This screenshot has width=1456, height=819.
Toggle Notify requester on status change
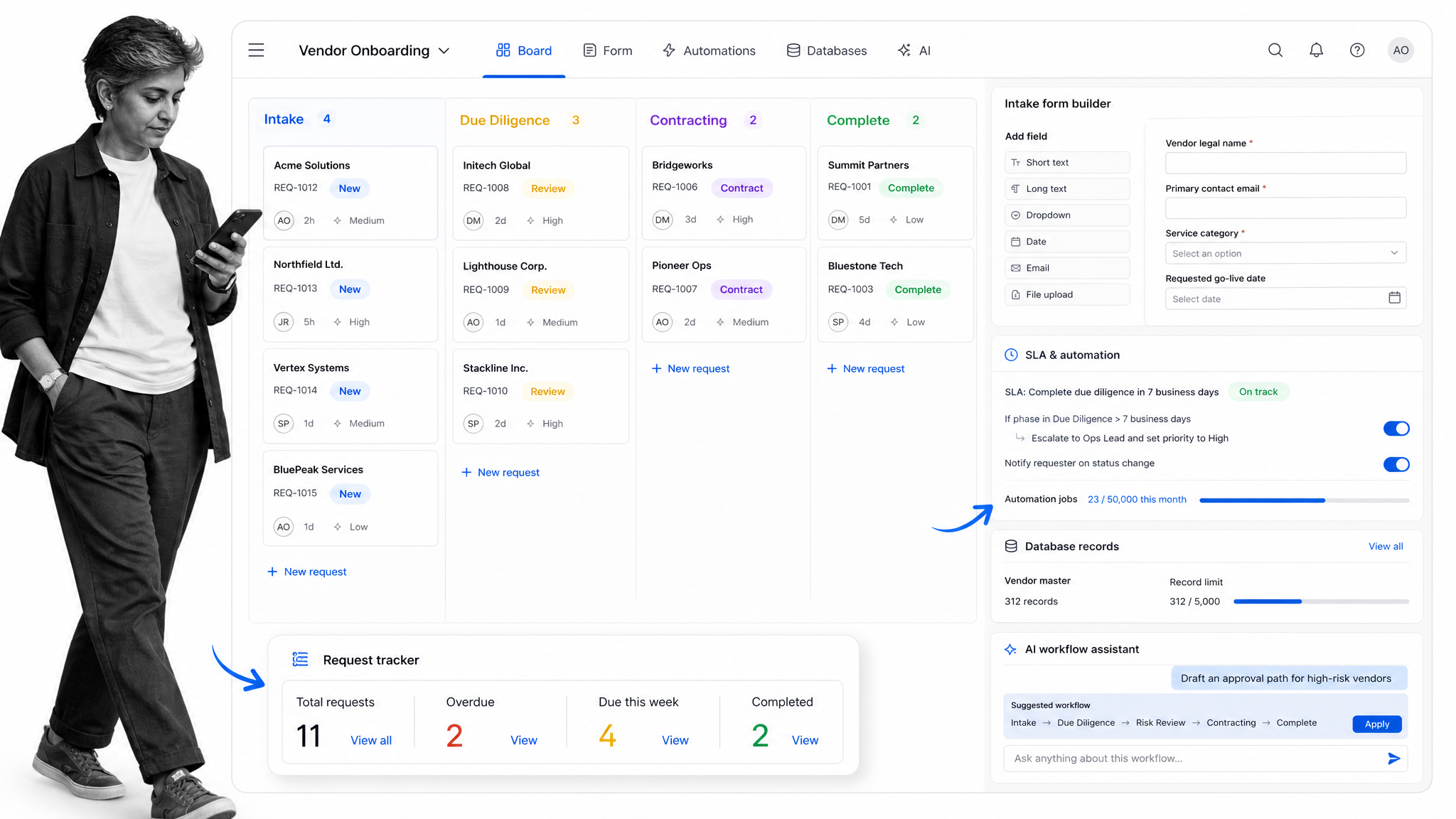click(x=1396, y=464)
